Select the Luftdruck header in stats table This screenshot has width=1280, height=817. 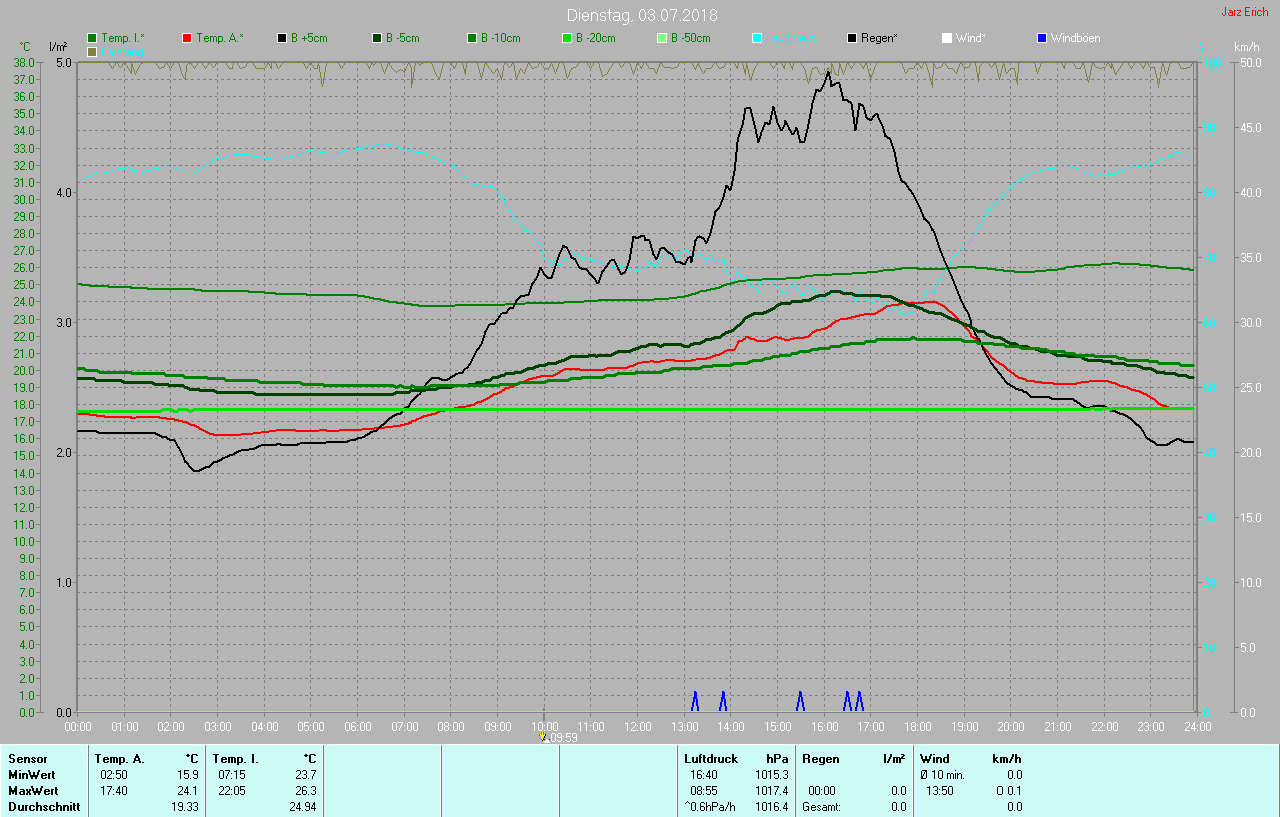710,759
